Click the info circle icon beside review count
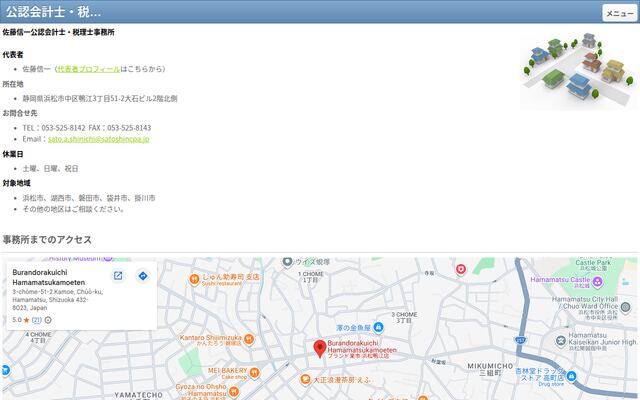 48,320
